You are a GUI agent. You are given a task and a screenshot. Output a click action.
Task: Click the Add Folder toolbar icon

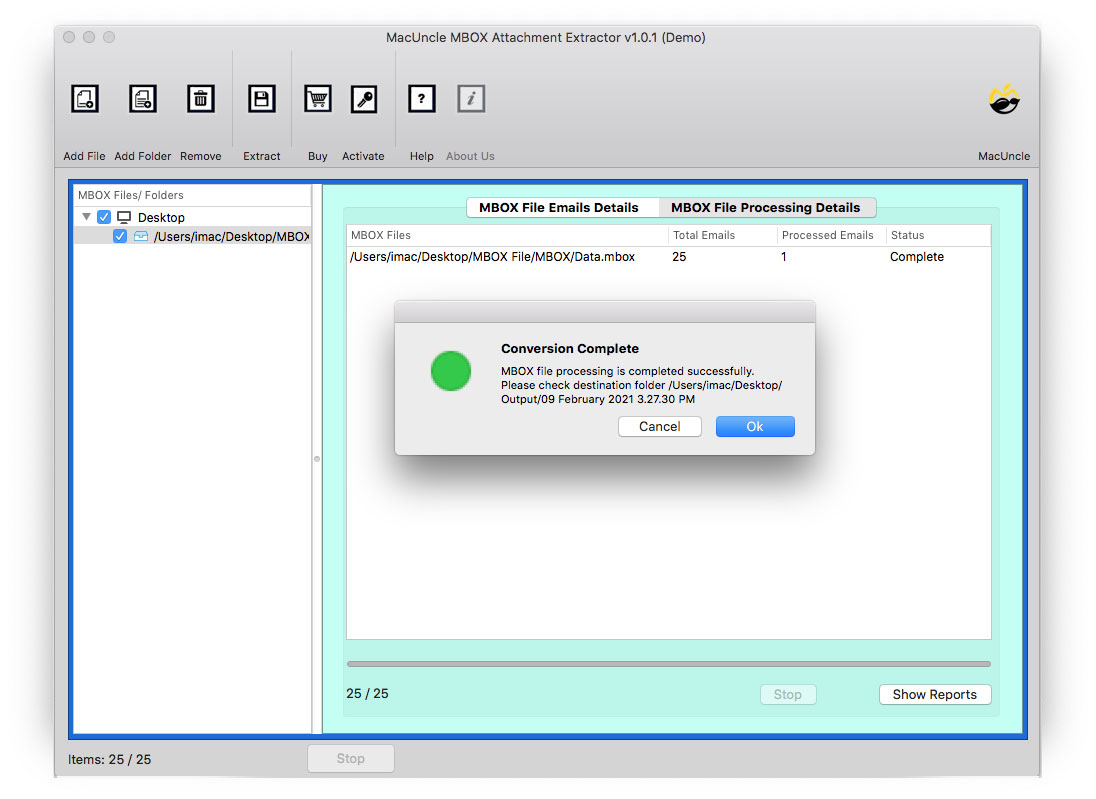[x=143, y=99]
